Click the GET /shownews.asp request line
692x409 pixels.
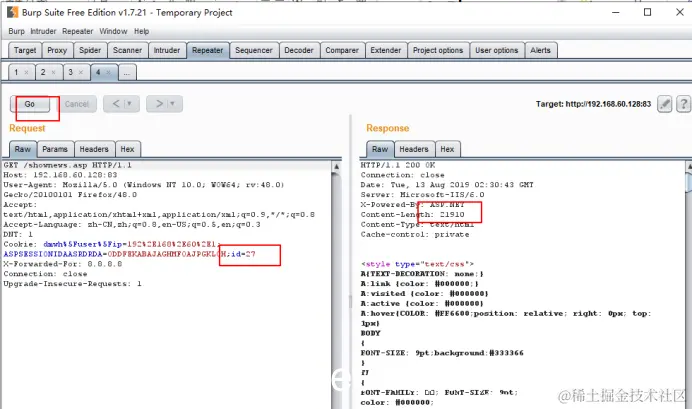click(x=68, y=165)
